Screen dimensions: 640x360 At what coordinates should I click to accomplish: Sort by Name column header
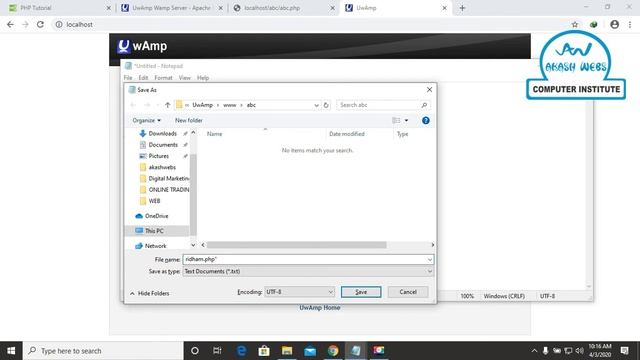214,134
